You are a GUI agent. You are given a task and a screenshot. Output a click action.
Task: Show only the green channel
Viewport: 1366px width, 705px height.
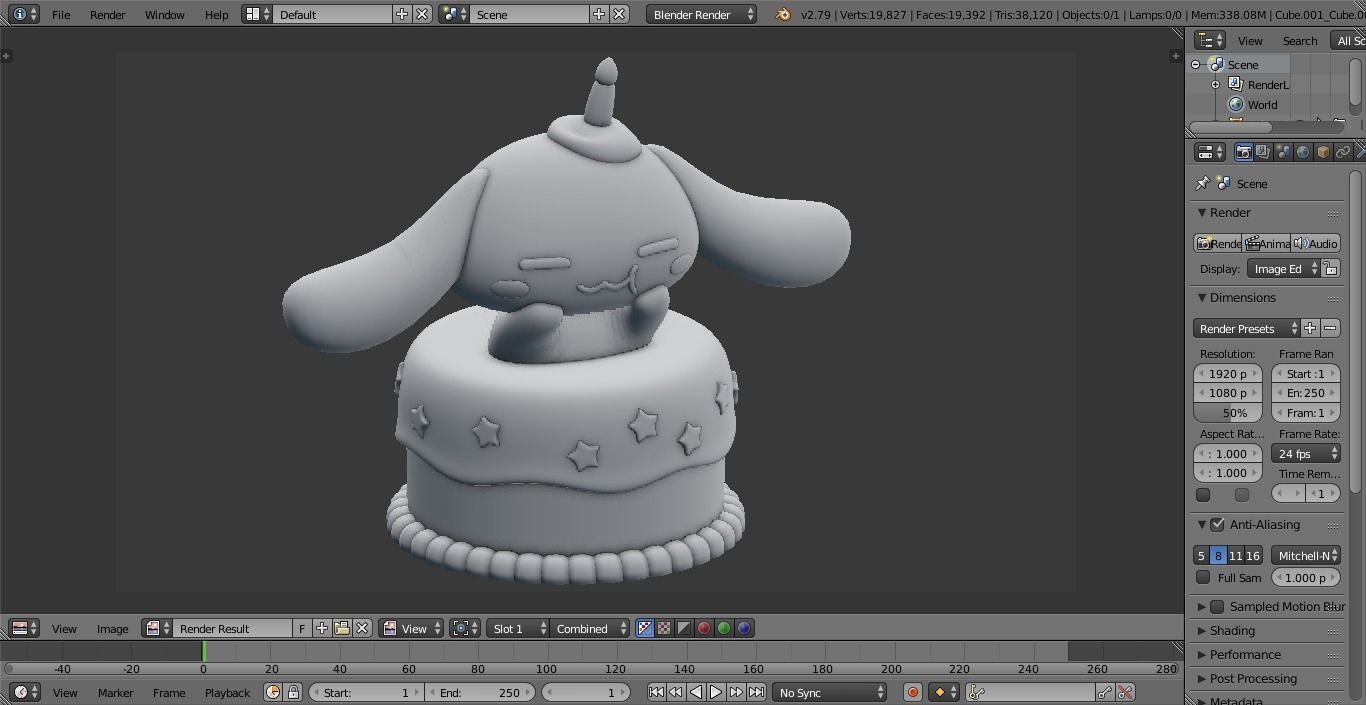coord(724,629)
